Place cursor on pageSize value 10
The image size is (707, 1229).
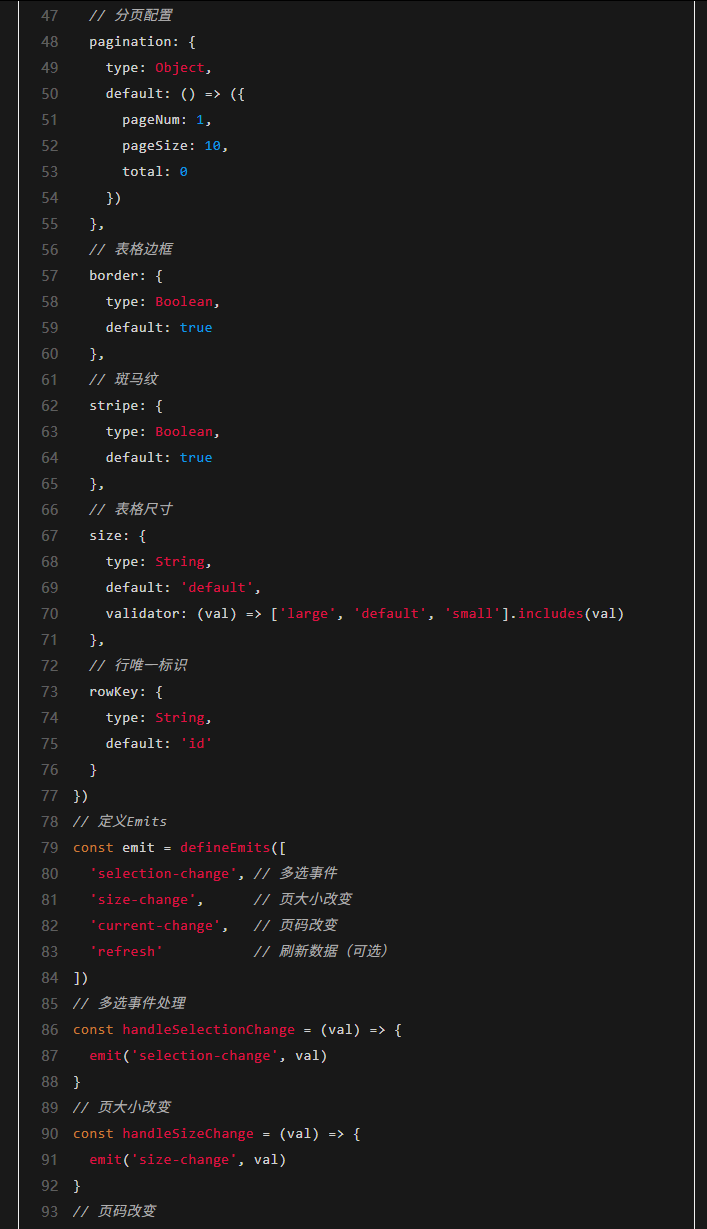point(212,146)
